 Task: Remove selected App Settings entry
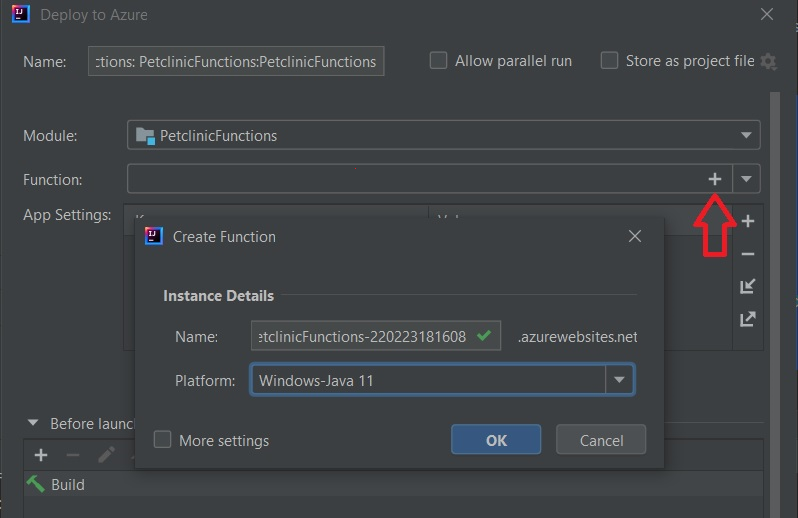click(x=748, y=253)
